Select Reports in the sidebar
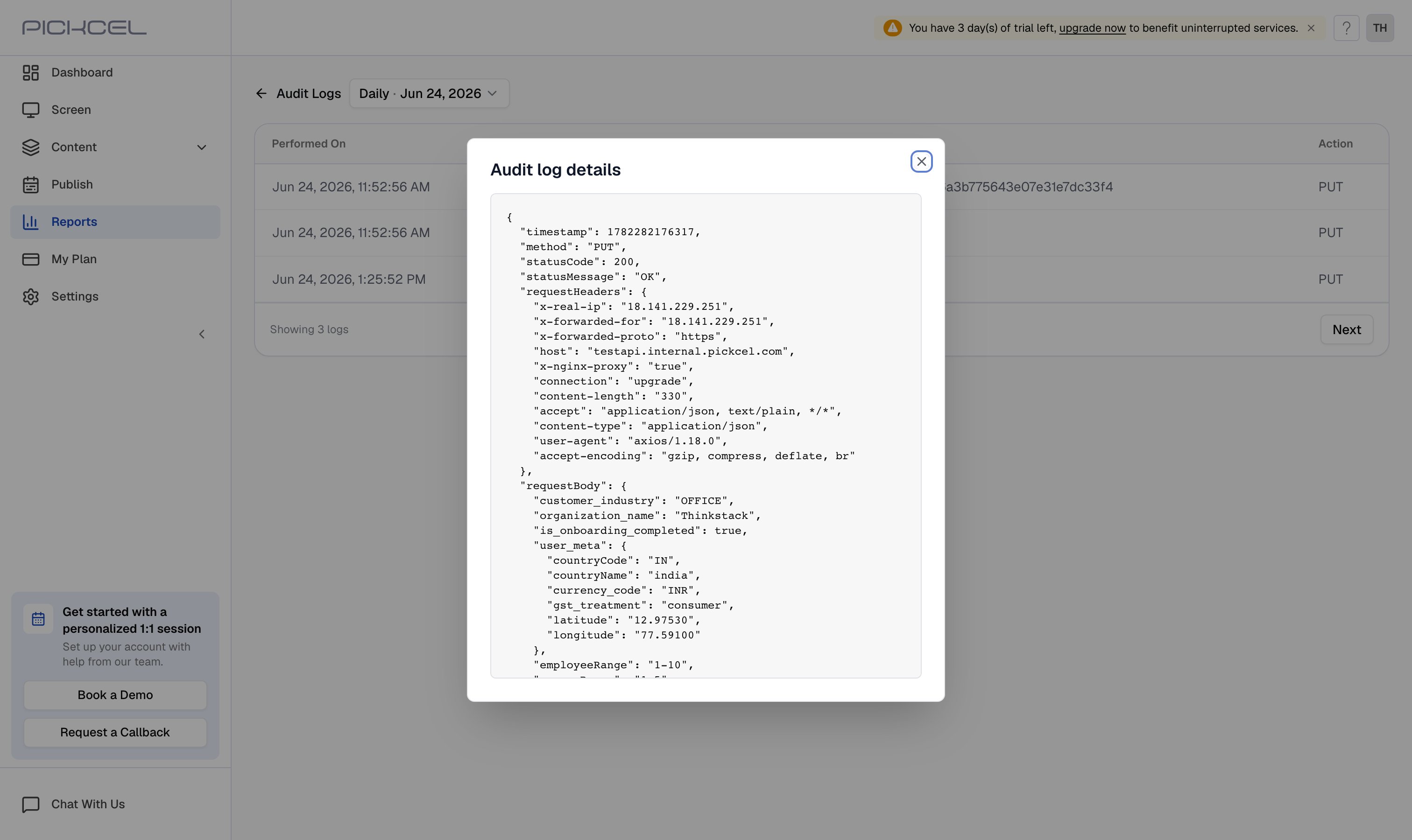This screenshot has height=840, width=1412. click(x=115, y=222)
